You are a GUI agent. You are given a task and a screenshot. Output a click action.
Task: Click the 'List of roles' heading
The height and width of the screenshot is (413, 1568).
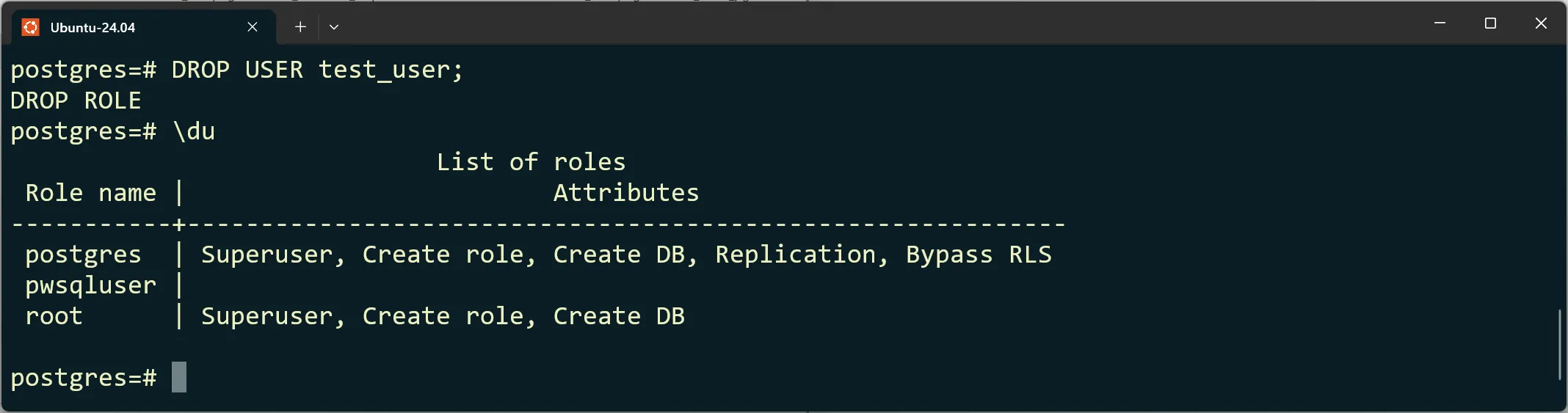pyautogui.click(x=531, y=162)
